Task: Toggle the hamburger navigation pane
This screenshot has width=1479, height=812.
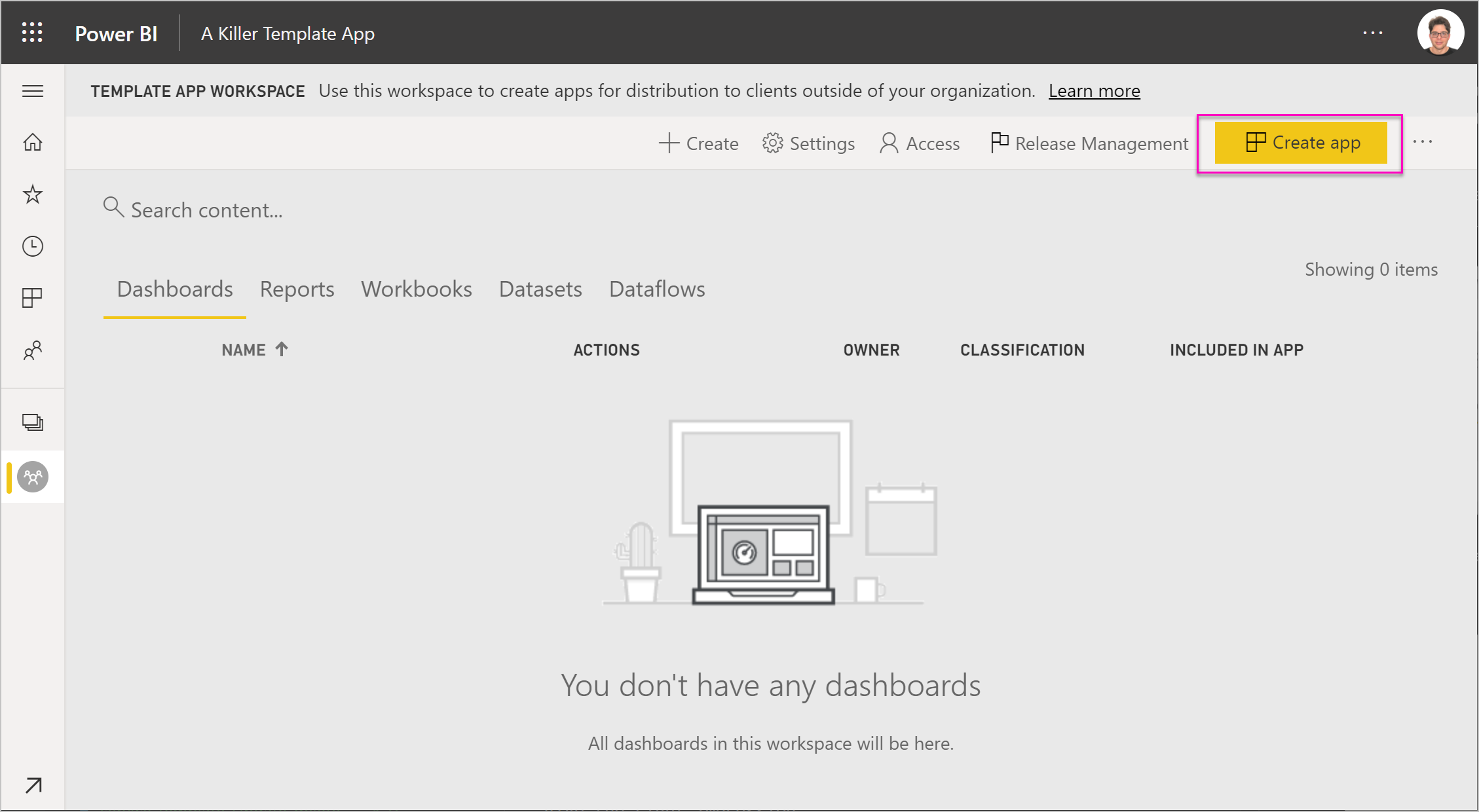Action: tap(33, 91)
